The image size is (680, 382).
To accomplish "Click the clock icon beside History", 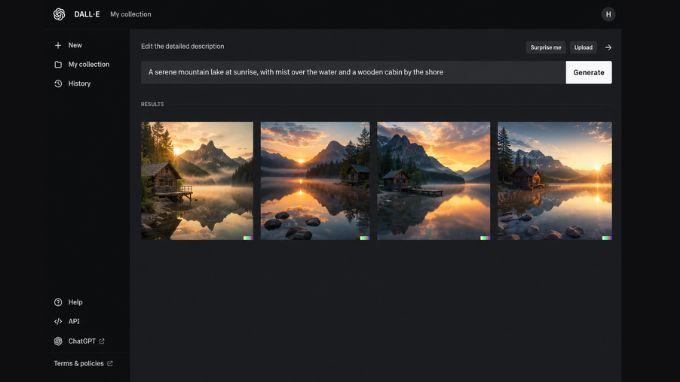I will [58, 84].
